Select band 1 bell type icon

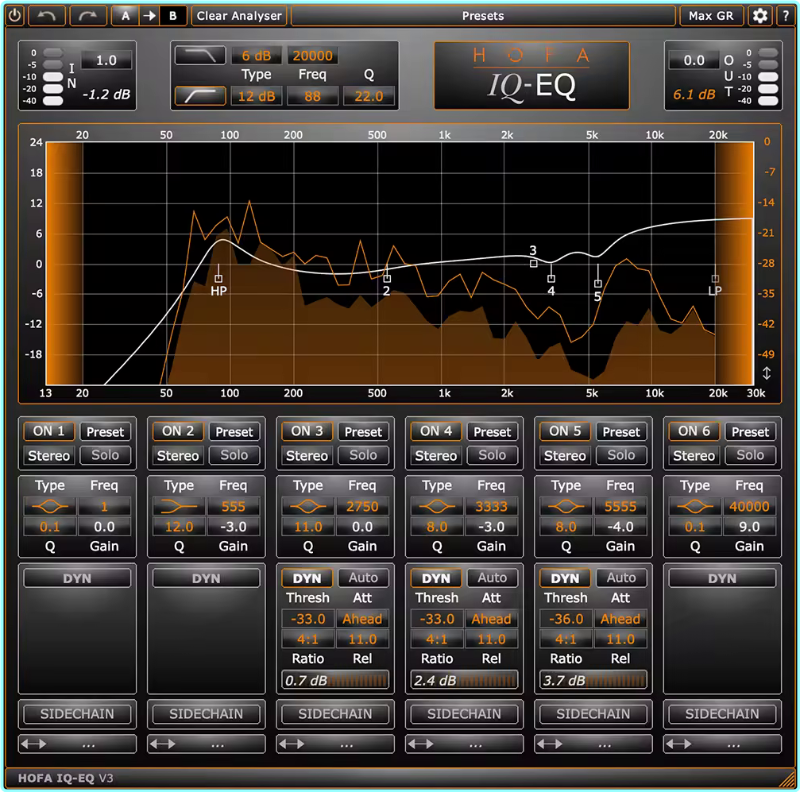49,506
